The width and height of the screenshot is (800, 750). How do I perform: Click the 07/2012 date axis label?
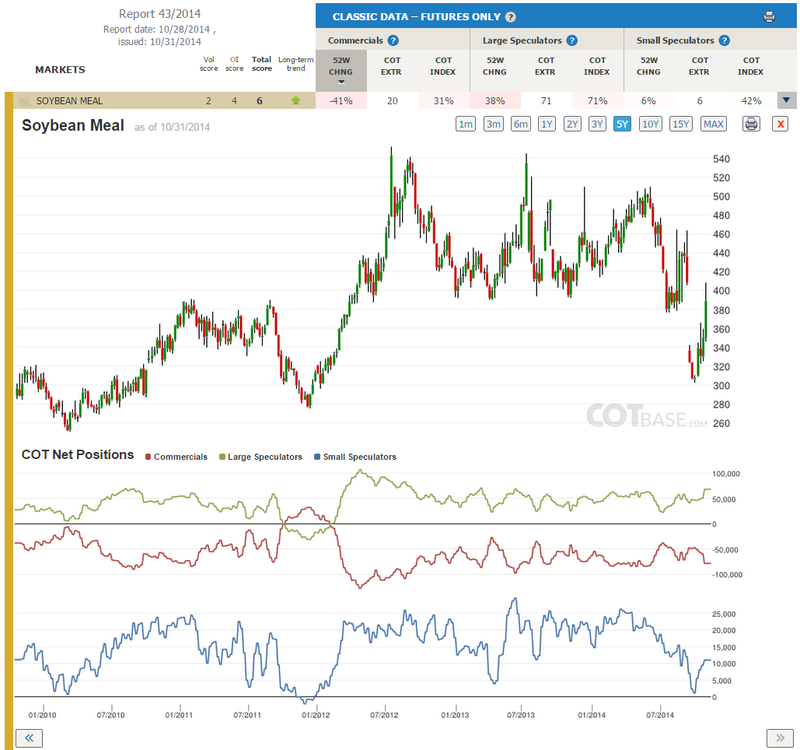coord(384,715)
